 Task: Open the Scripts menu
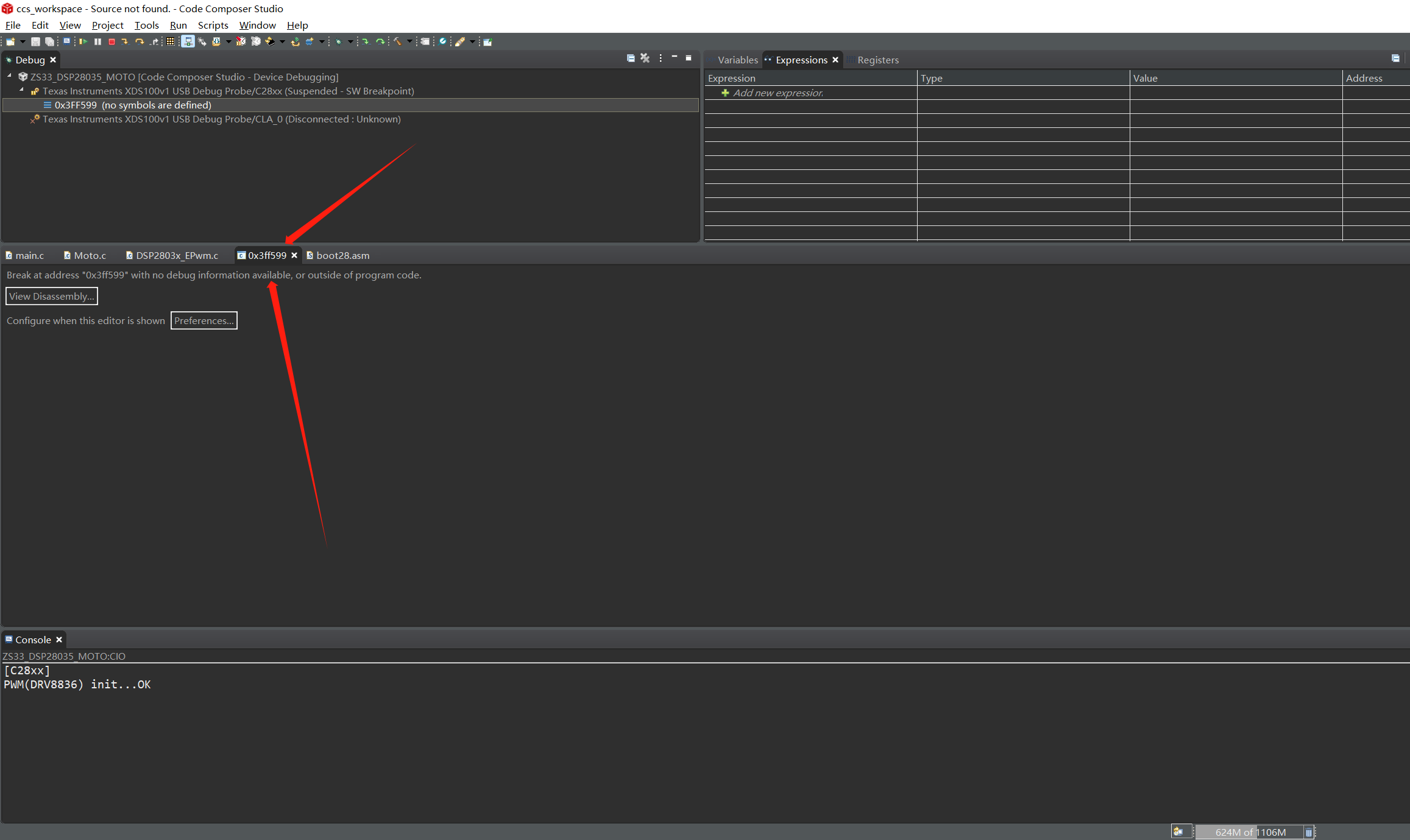(x=213, y=25)
